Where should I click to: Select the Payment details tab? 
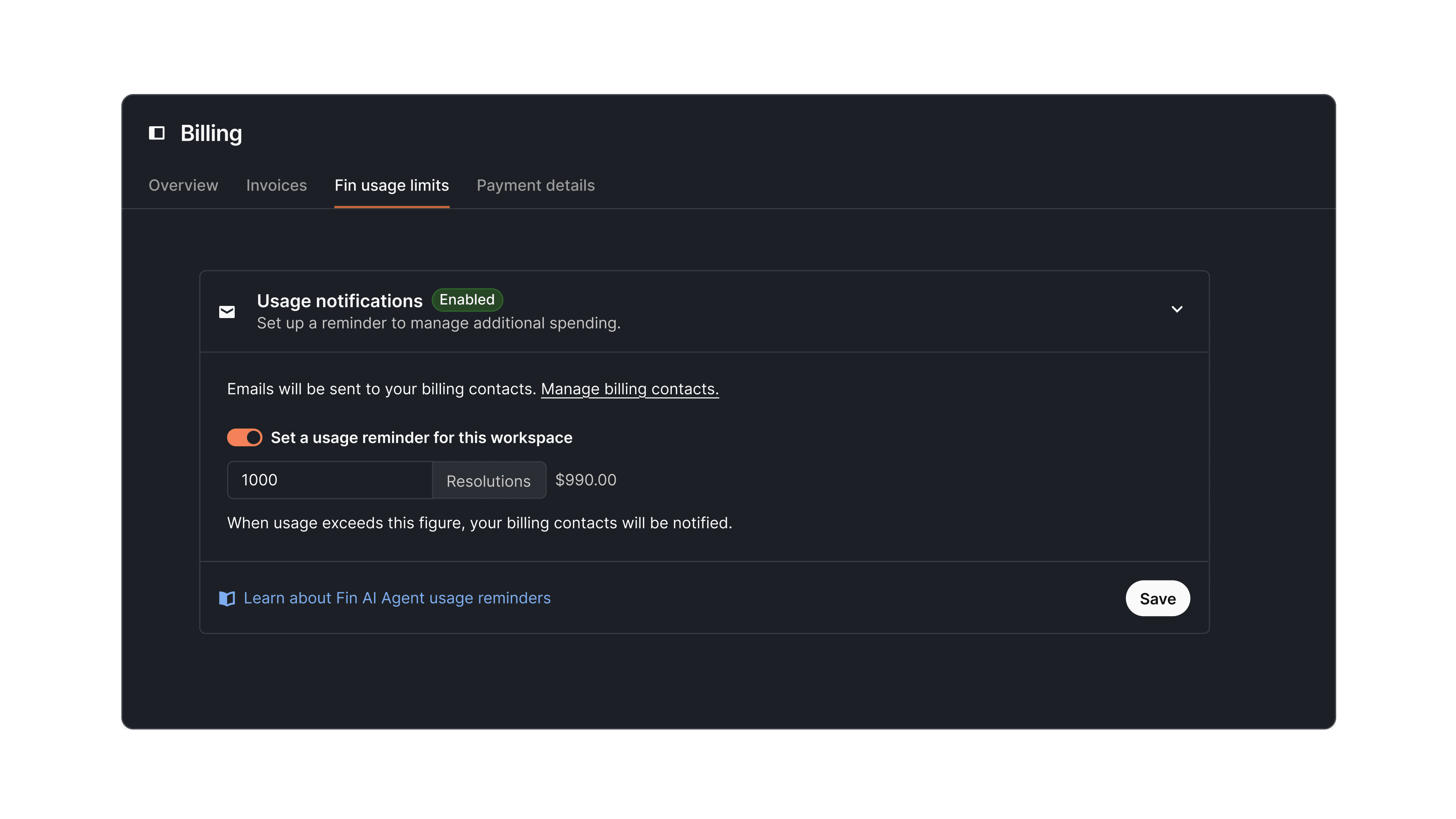[535, 185]
